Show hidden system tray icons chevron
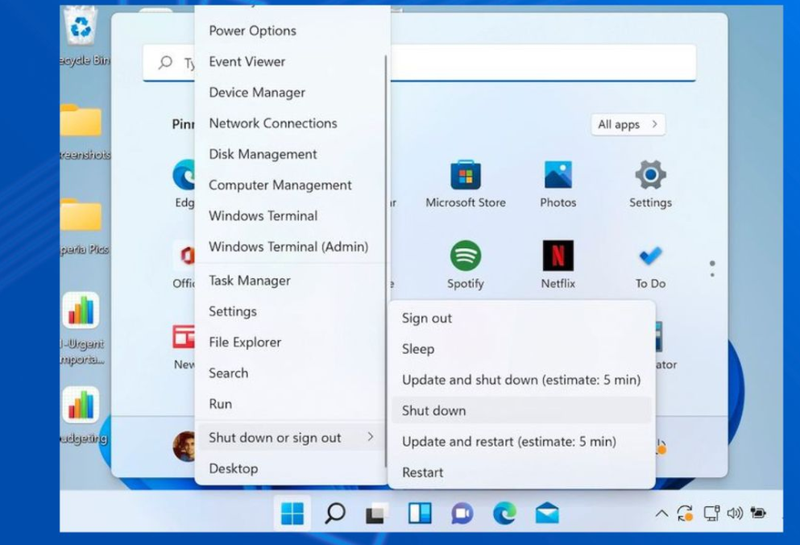The image size is (800, 545). click(x=661, y=513)
